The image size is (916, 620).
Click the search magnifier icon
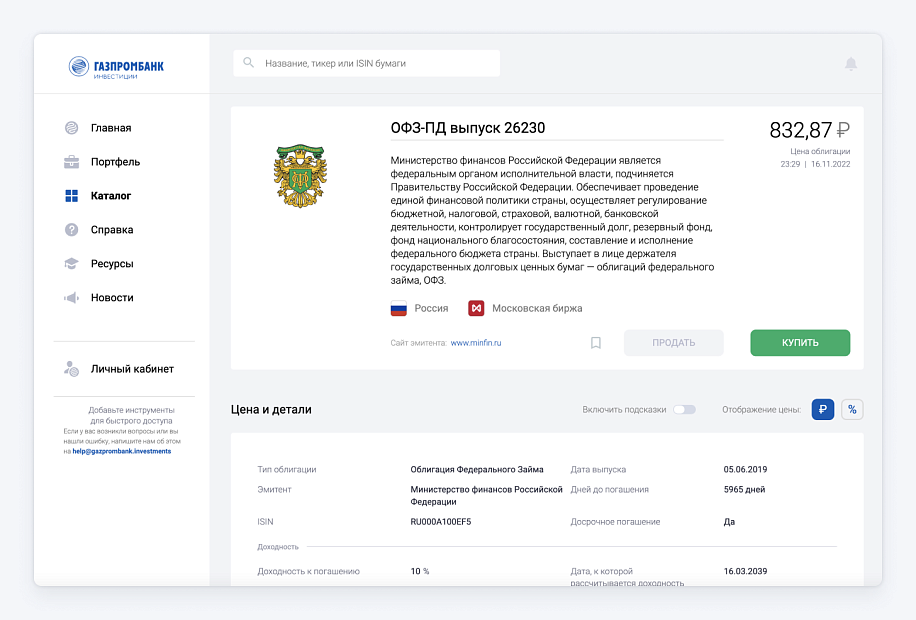[248, 63]
